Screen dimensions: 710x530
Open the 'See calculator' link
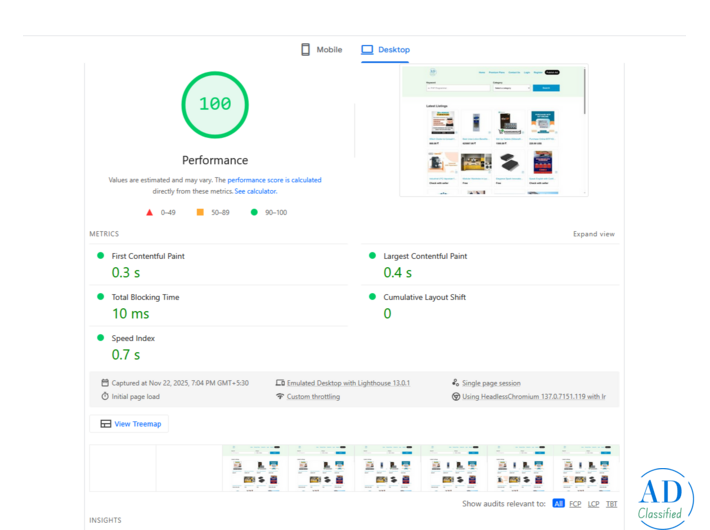point(255,191)
